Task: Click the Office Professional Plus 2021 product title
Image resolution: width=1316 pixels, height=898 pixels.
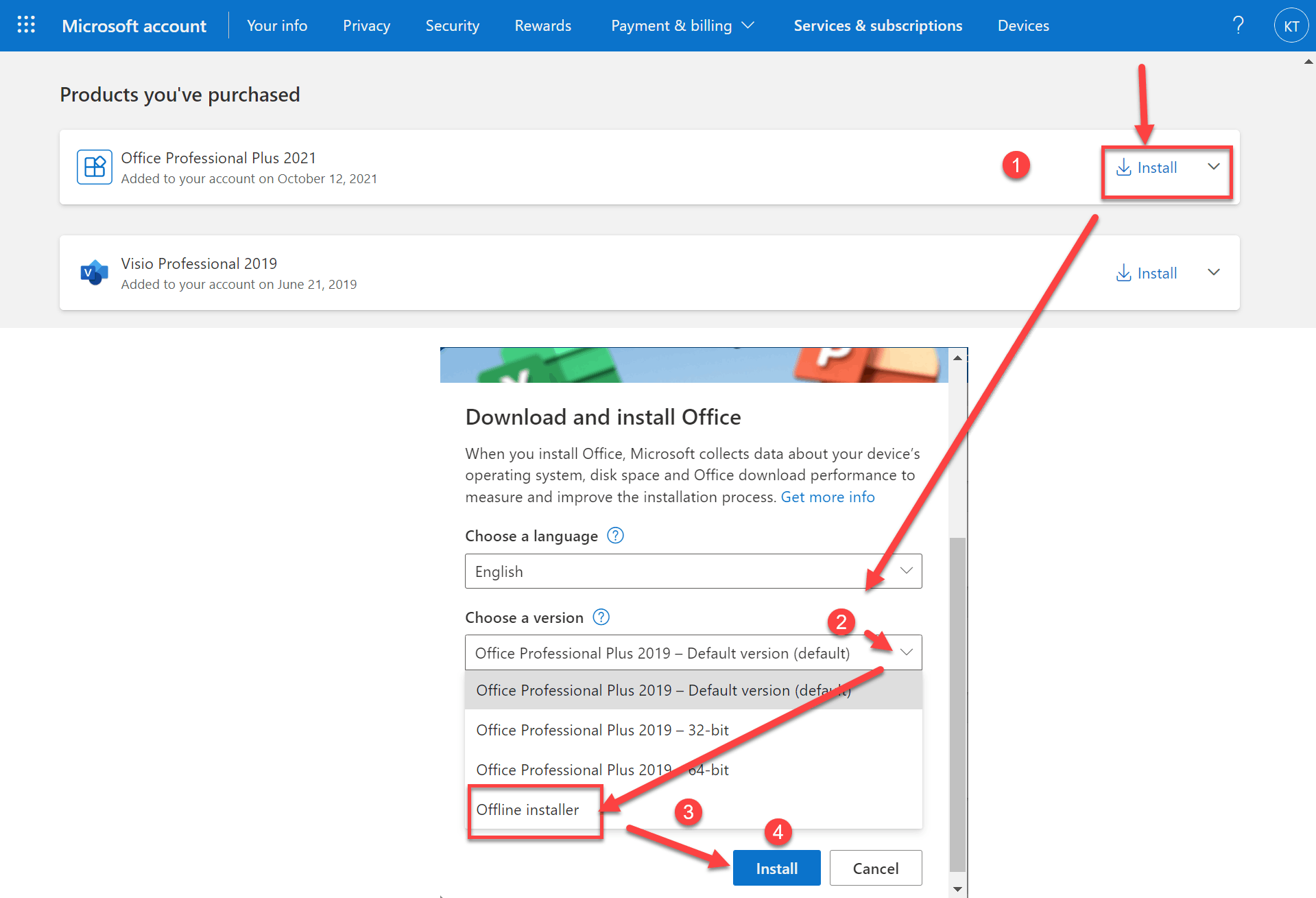Action: coord(219,158)
